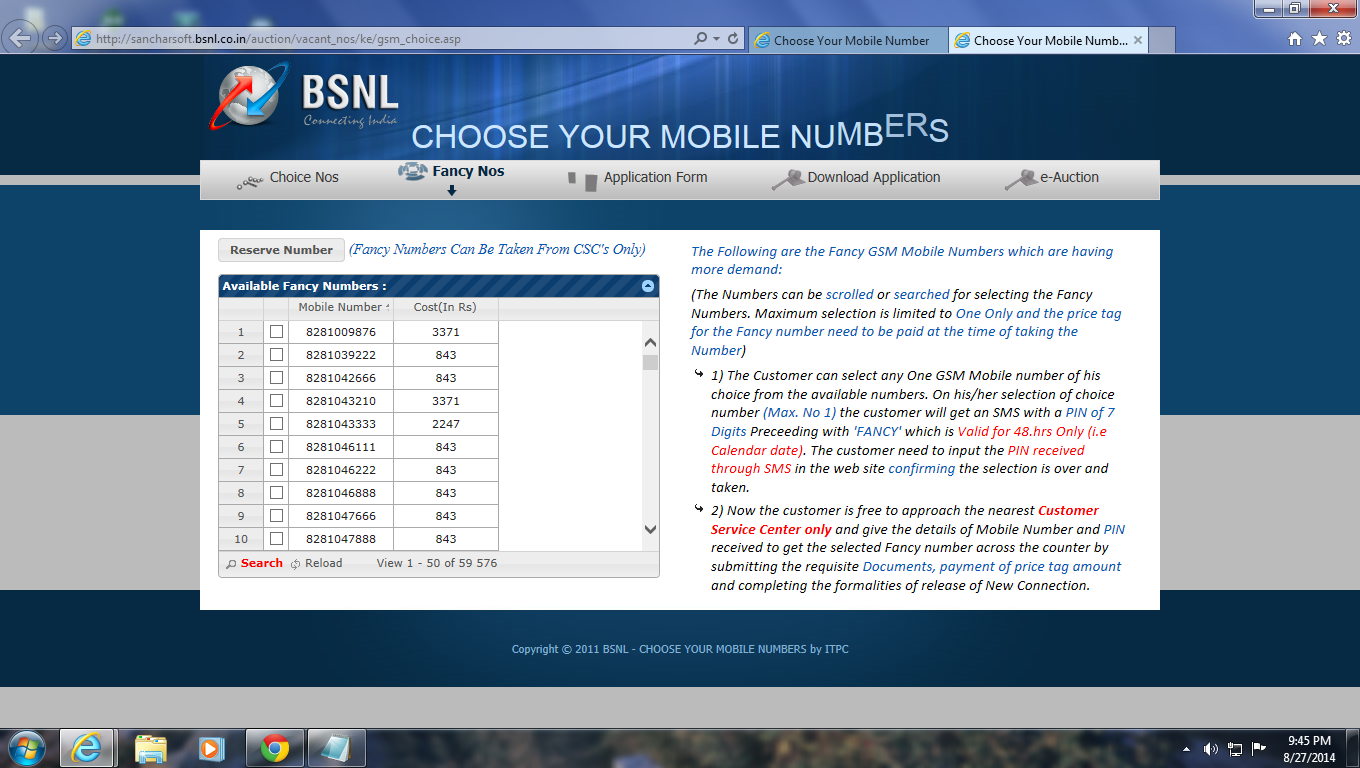Click the page Refresh icon
This screenshot has height=768, width=1360.
(x=733, y=39)
